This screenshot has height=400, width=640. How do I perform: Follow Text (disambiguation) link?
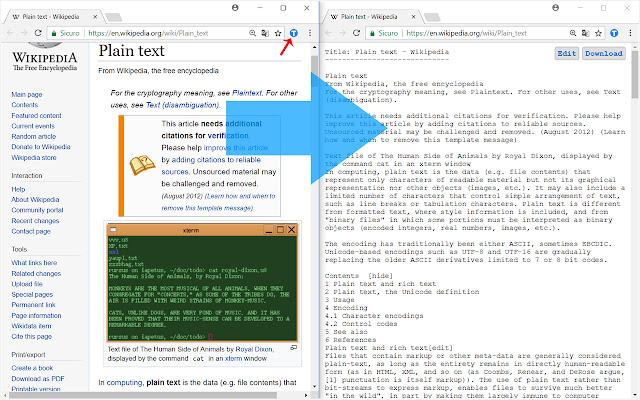pyautogui.click(x=182, y=105)
